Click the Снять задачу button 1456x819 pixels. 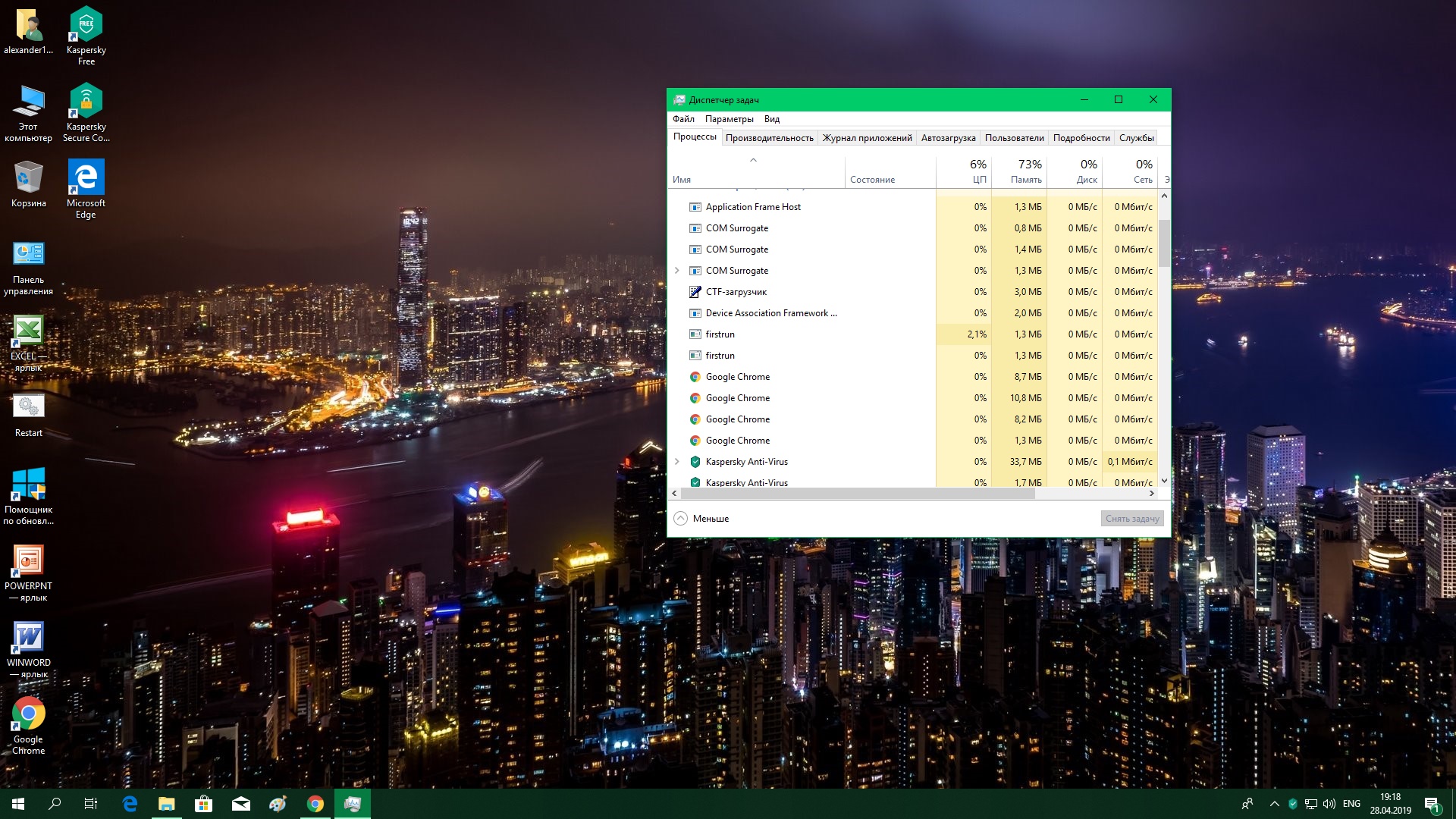[1131, 519]
